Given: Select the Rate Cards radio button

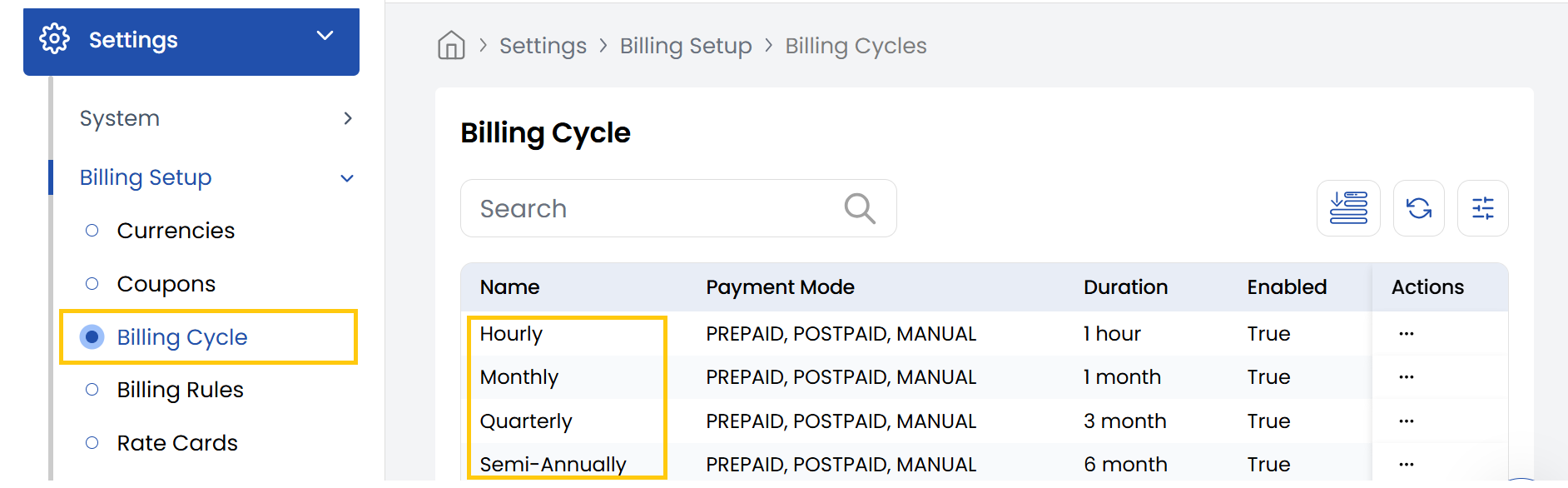Looking at the screenshot, I should [x=92, y=442].
